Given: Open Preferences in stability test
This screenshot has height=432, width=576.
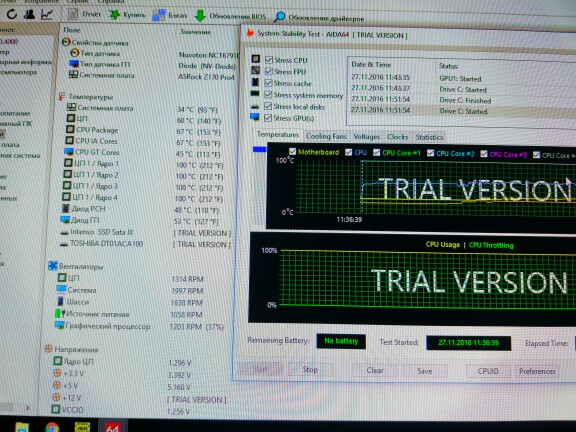Looking at the screenshot, I should click(x=537, y=371).
